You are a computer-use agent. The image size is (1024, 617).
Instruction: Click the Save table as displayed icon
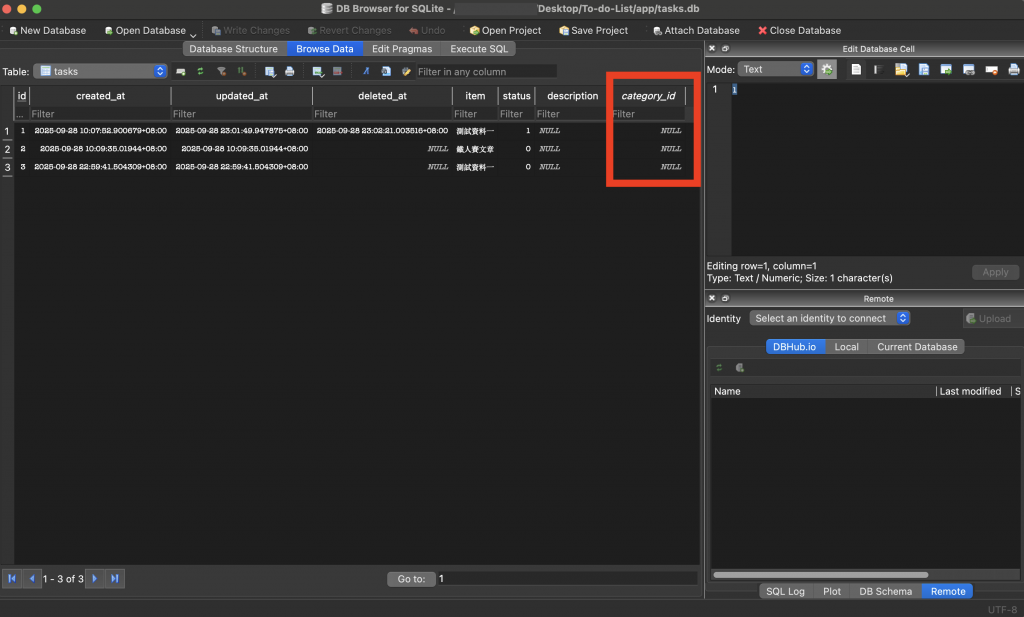(270, 71)
